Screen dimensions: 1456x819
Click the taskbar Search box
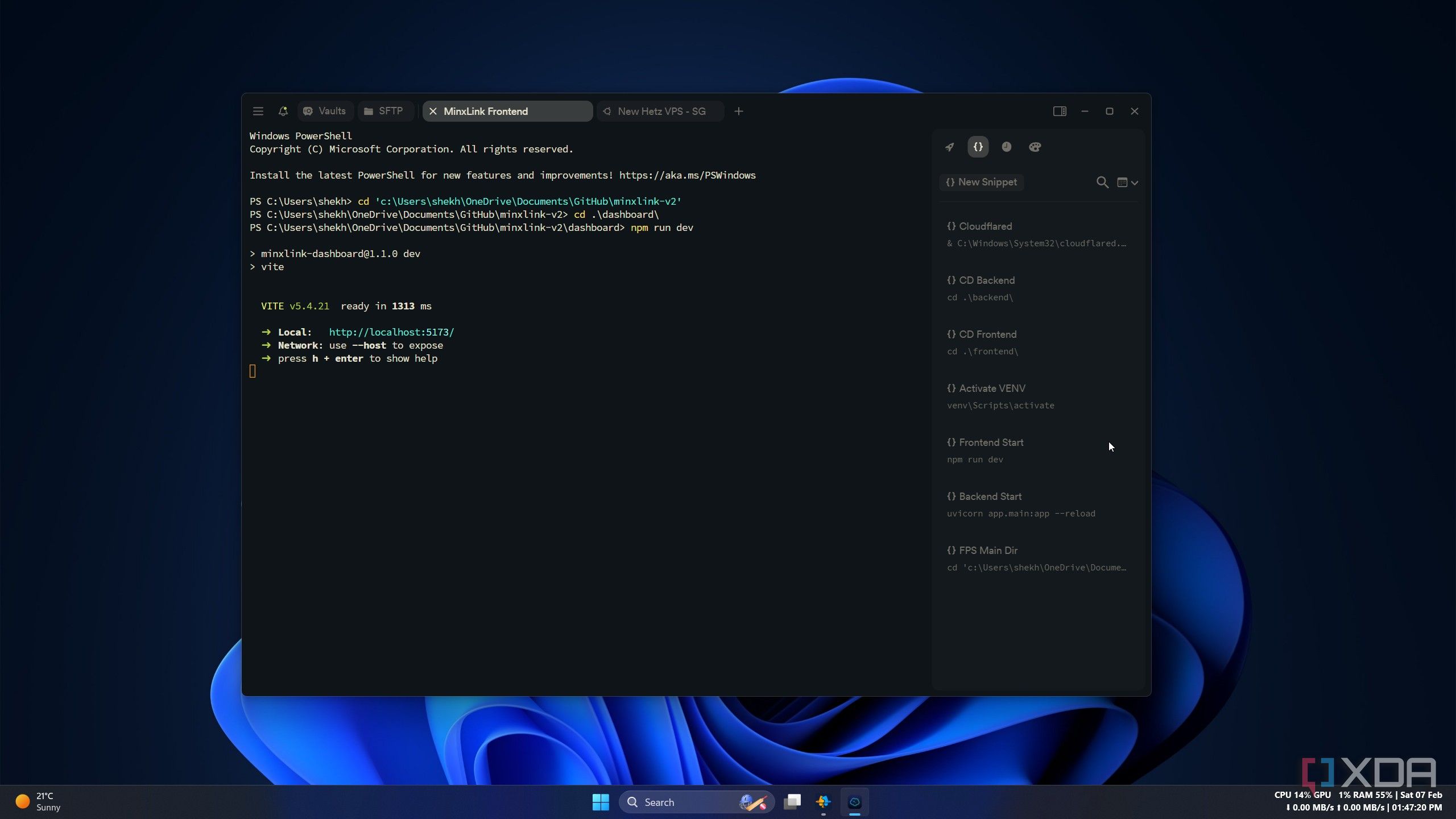coord(696,802)
